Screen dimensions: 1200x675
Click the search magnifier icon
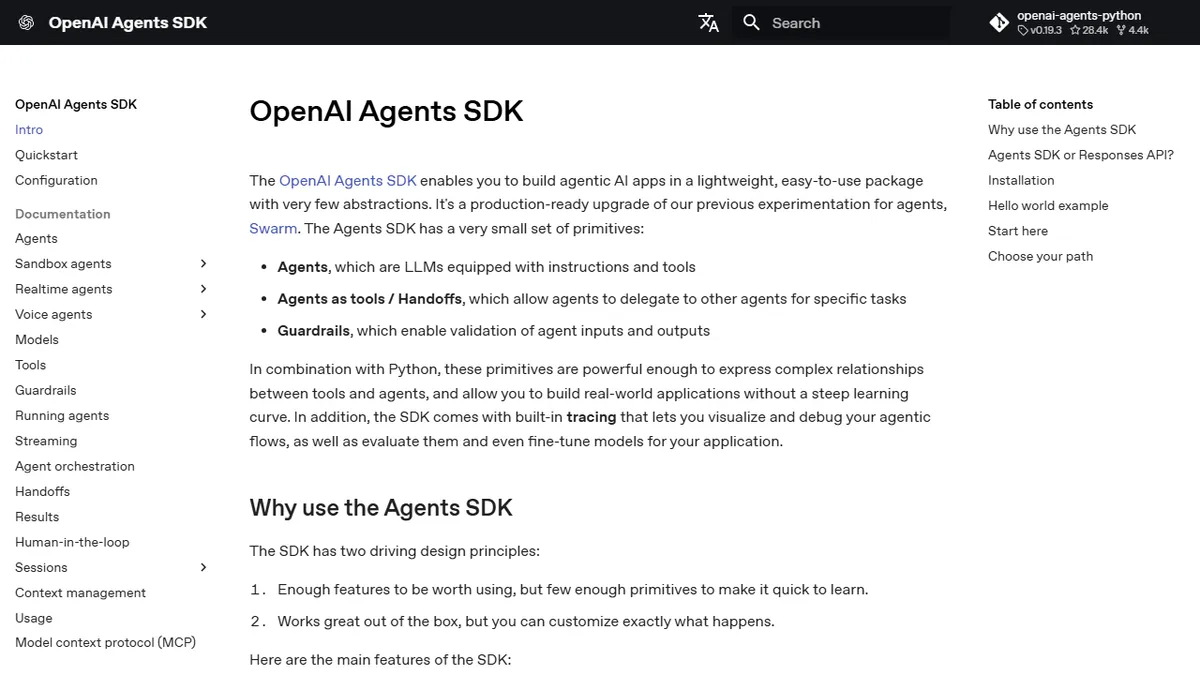752,22
